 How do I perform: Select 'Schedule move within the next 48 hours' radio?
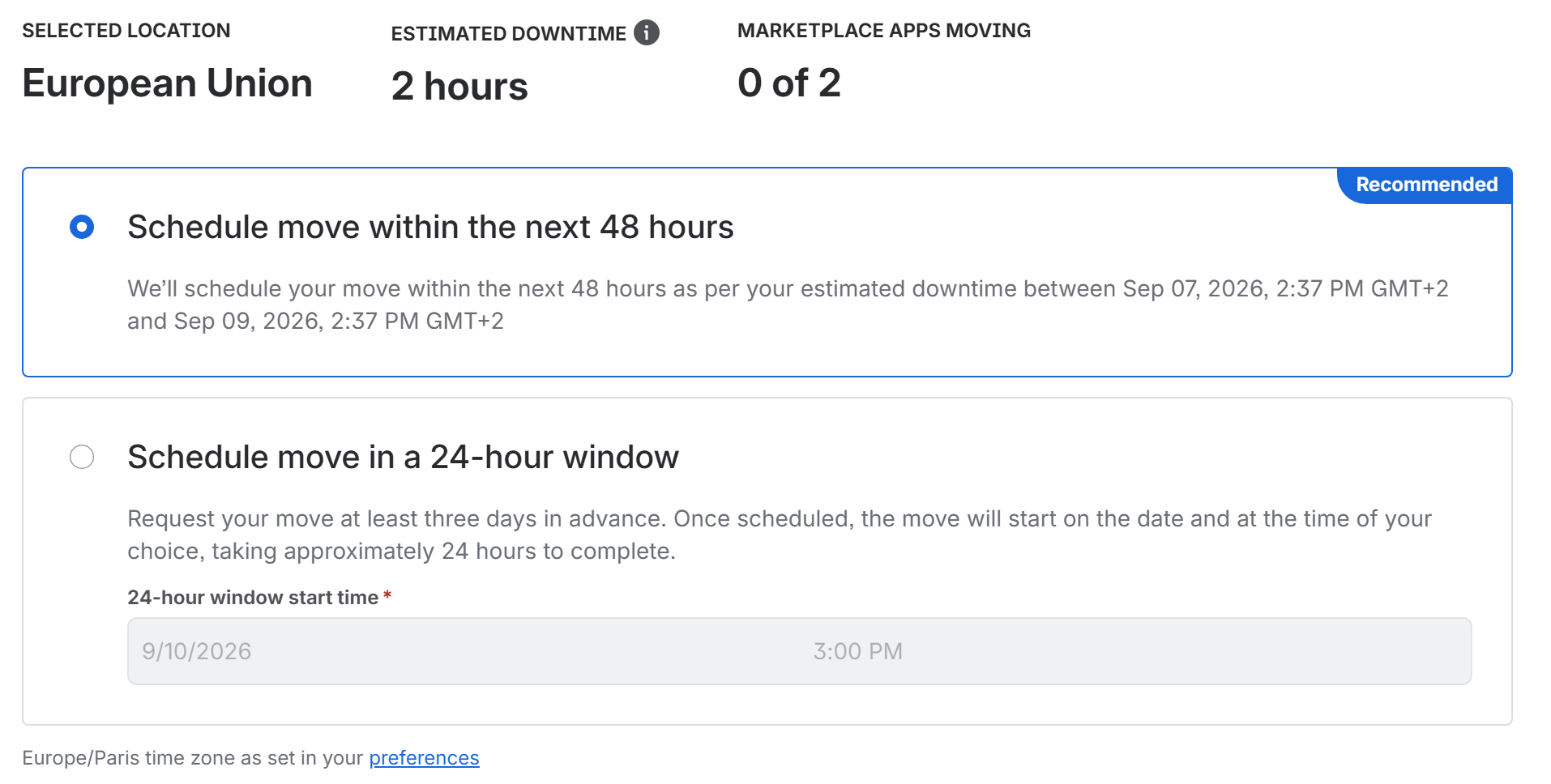click(x=82, y=227)
